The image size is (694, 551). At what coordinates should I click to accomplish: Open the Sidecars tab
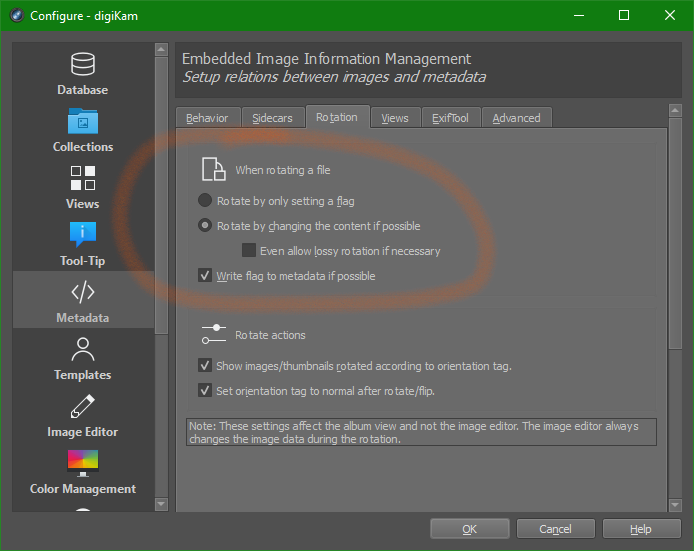click(x=272, y=118)
